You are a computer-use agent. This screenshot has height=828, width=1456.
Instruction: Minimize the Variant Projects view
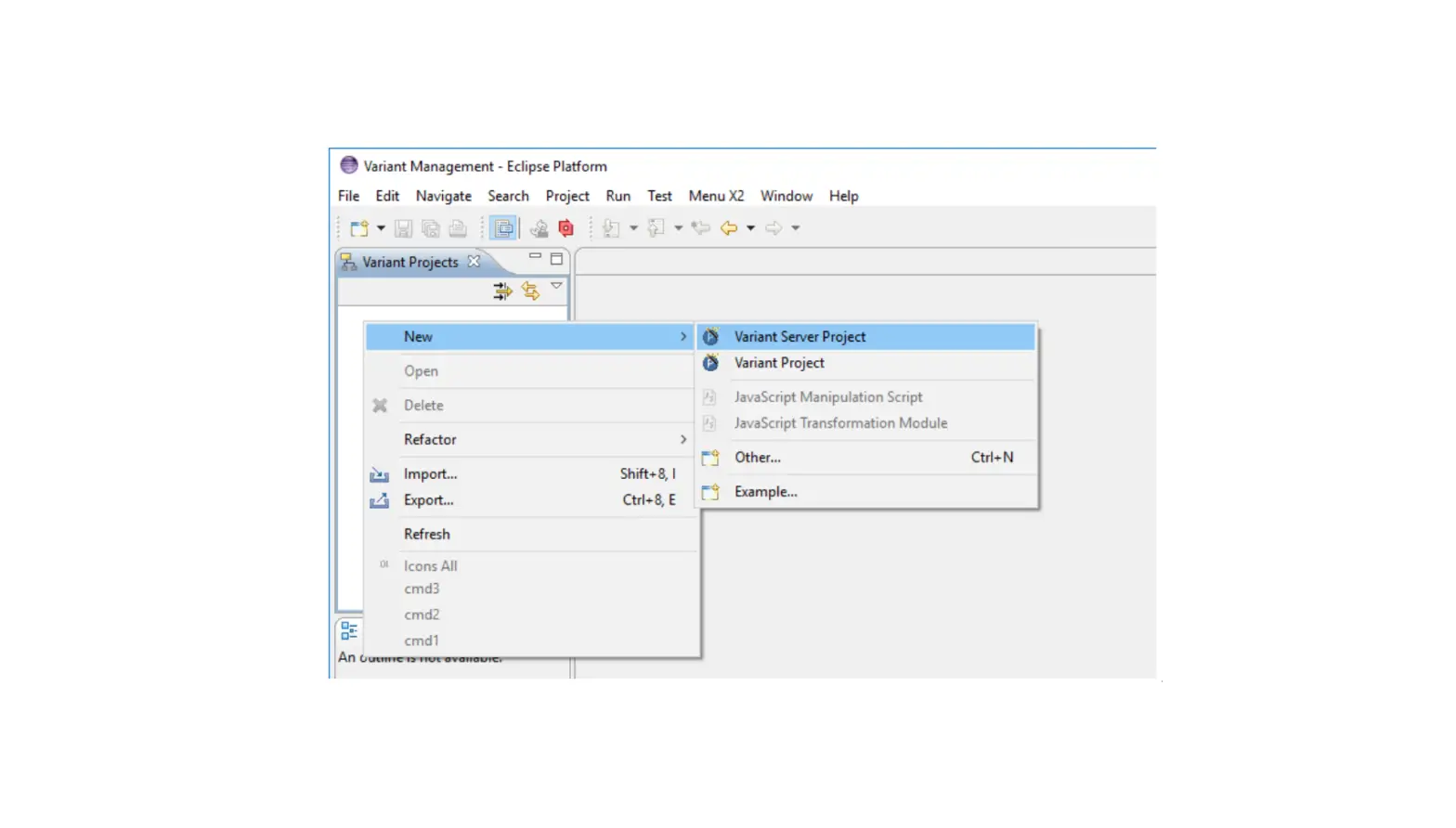coord(535,257)
